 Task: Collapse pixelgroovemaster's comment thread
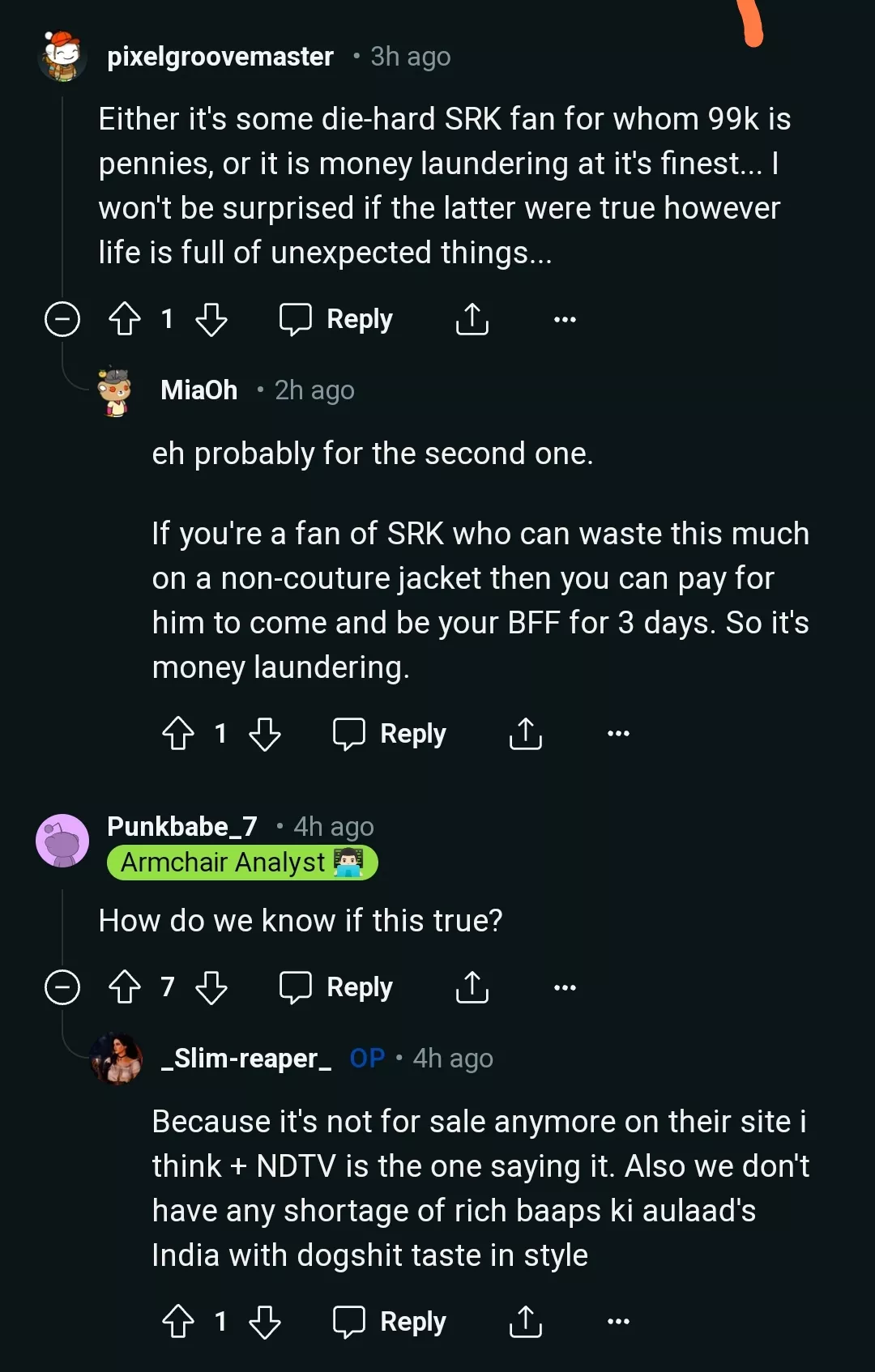point(62,319)
